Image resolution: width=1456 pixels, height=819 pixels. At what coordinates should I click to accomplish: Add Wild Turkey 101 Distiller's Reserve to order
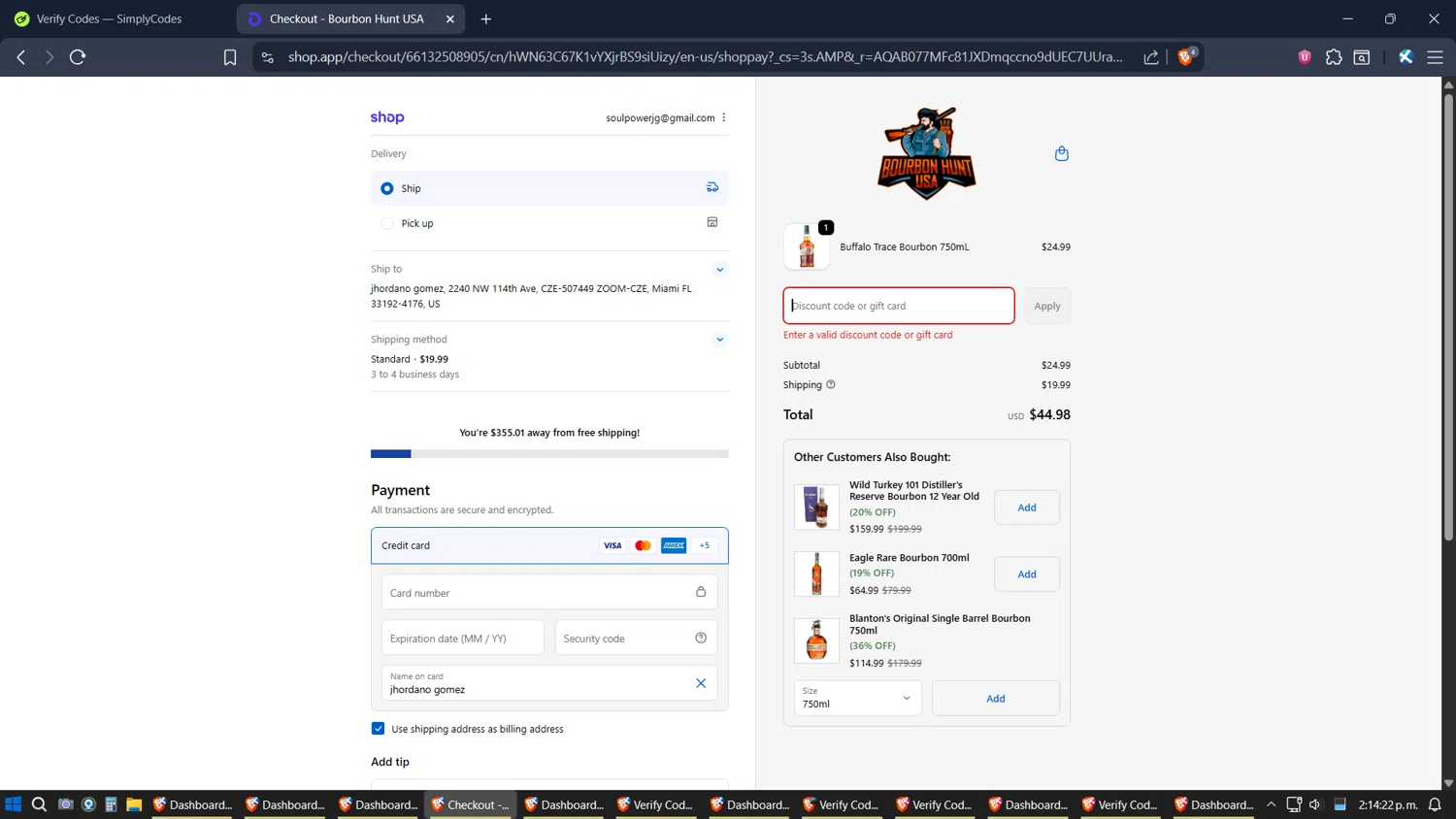[x=1027, y=508]
